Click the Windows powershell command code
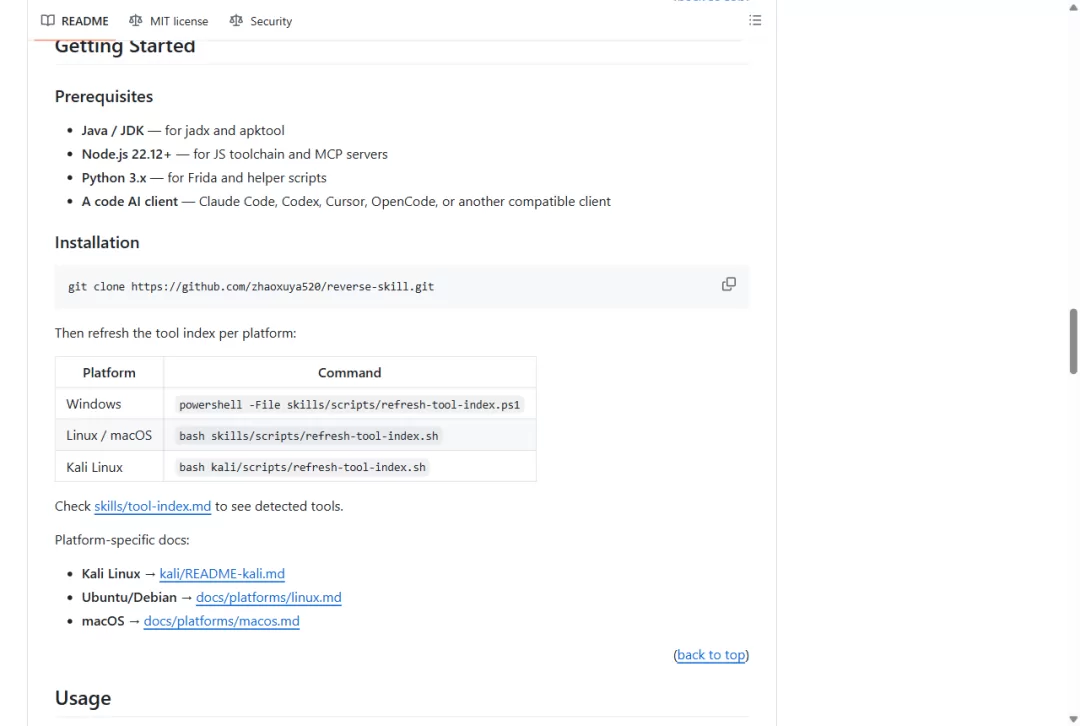Screen dimensions: 1080x726 pyautogui.click(x=349, y=405)
